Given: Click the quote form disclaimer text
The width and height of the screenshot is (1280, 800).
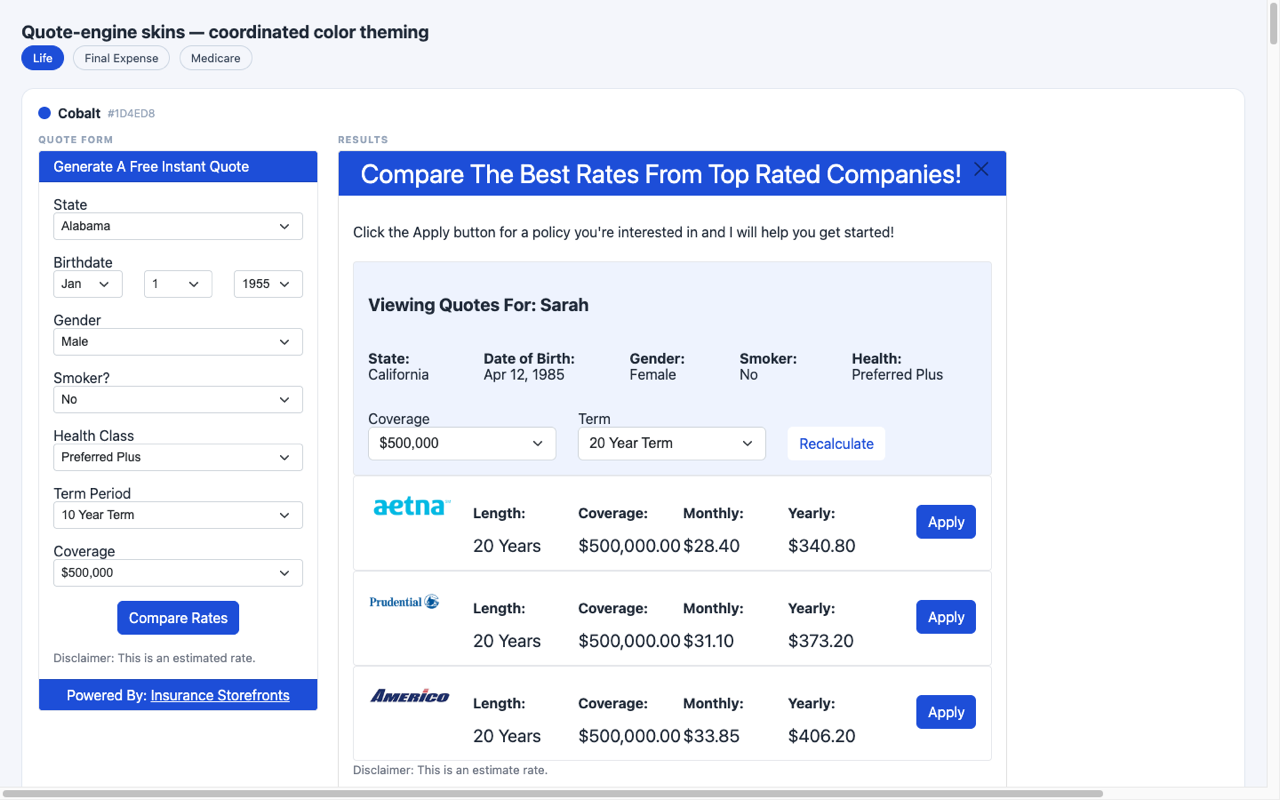Looking at the screenshot, I should [154, 658].
